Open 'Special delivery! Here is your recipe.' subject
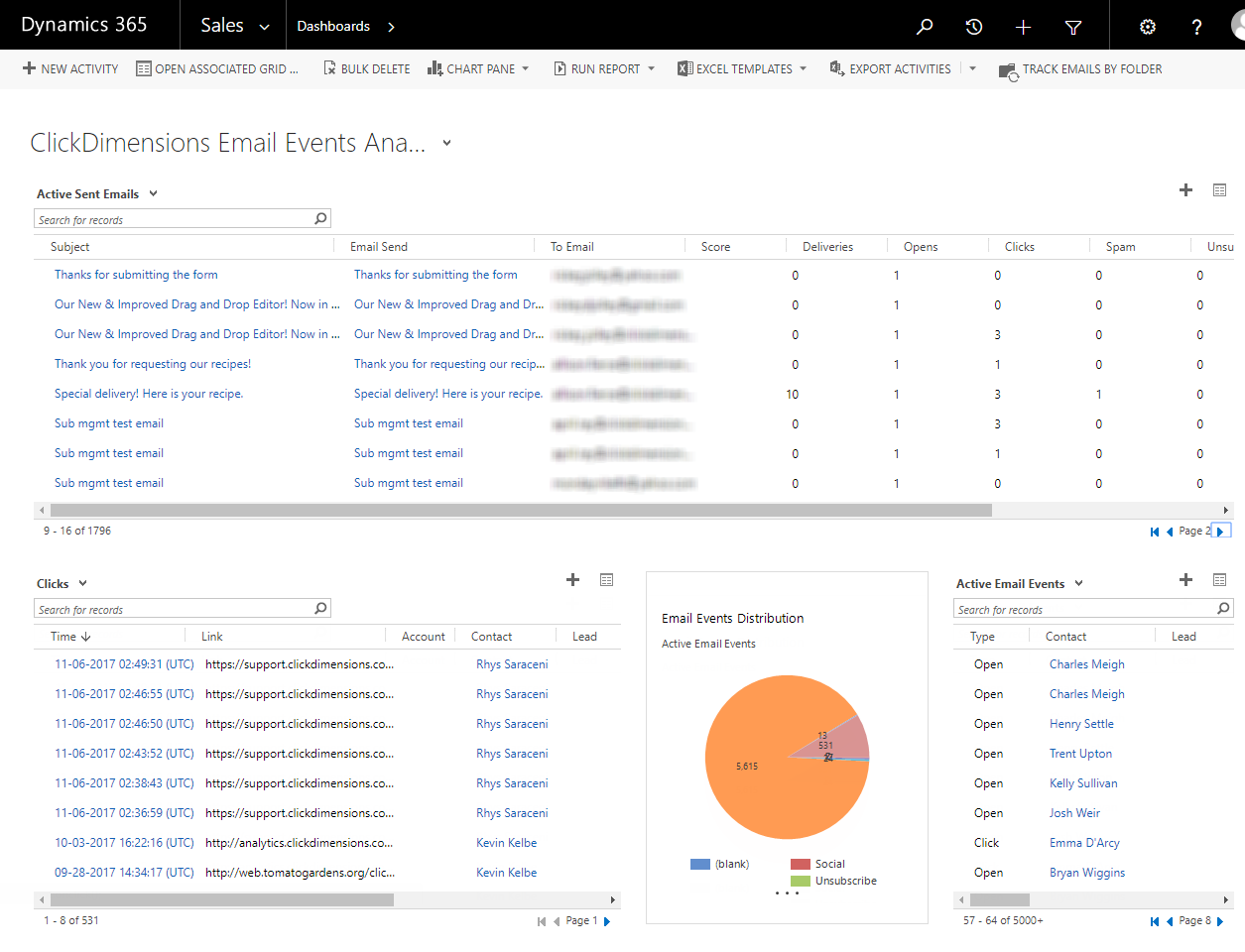This screenshot has height=952, width=1245. tap(149, 394)
